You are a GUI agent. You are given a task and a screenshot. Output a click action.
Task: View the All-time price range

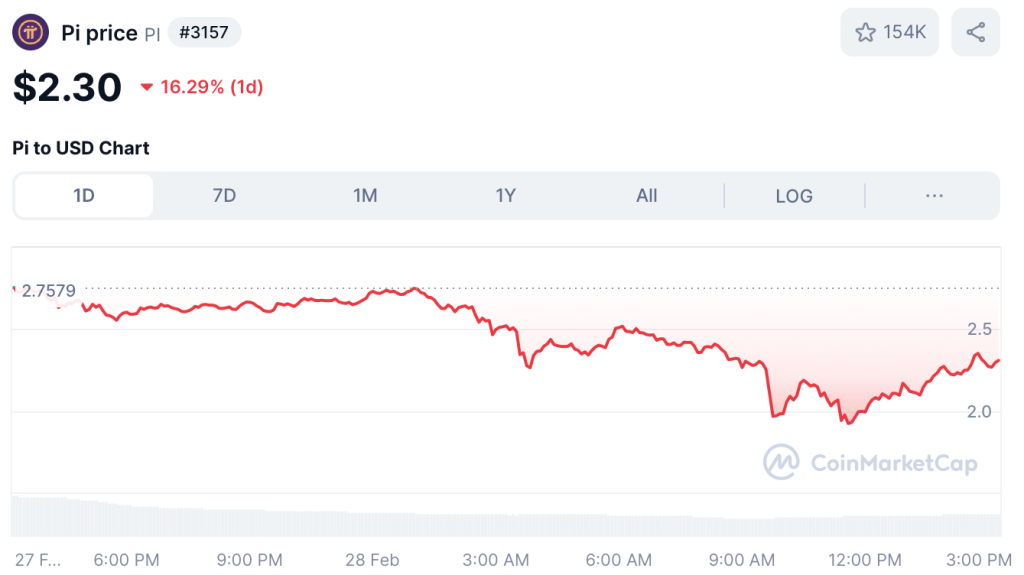point(647,195)
